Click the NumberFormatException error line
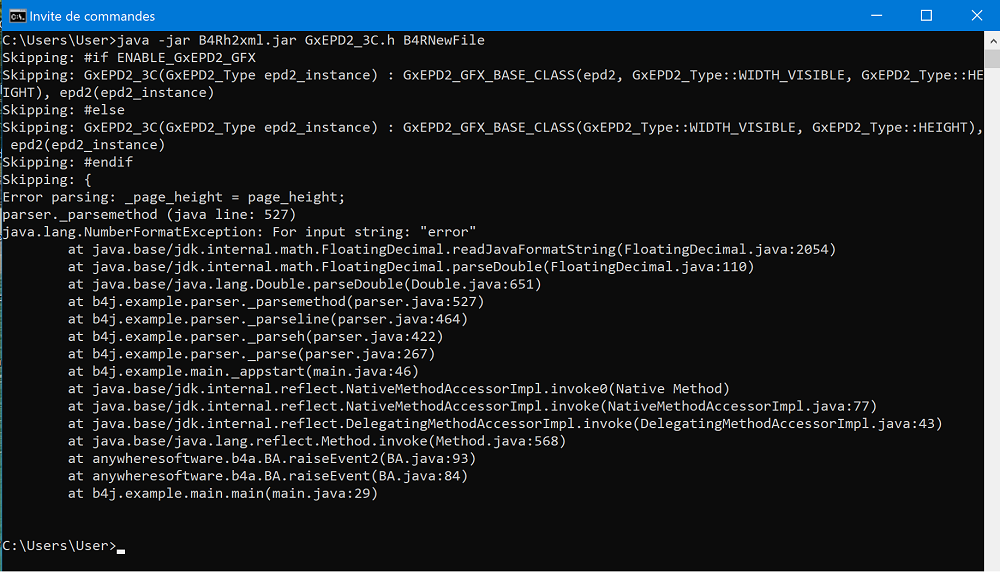 [x=239, y=232]
